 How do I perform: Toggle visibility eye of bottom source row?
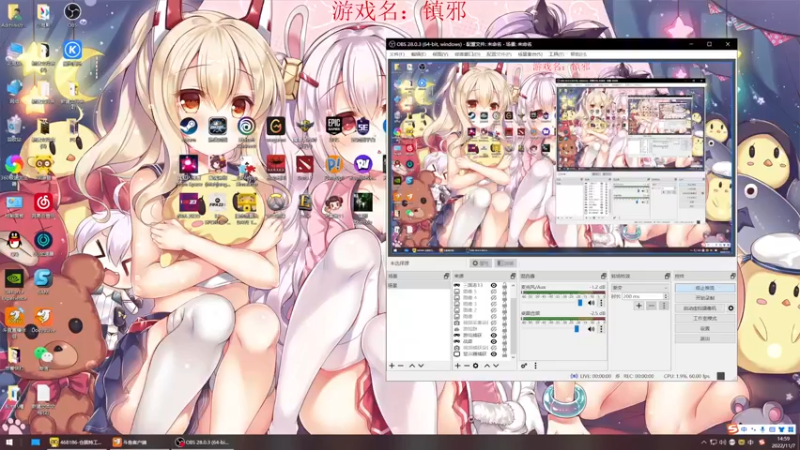pos(493,354)
